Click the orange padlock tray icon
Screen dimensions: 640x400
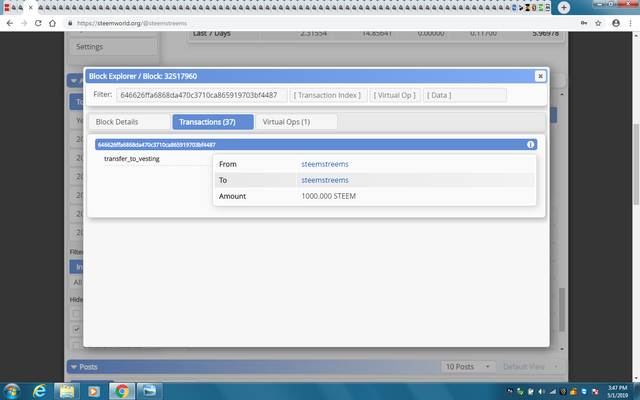[573, 391]
